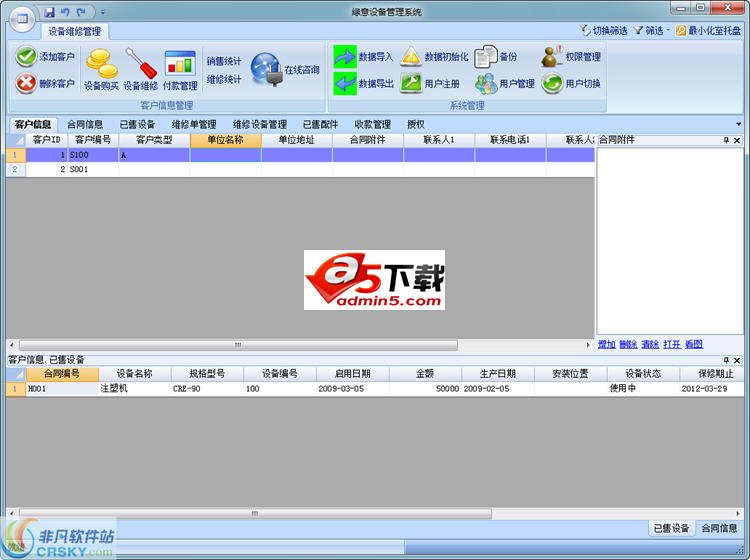Click the round application menu button
Viewport: 750px width, 560px height.
tap(22, 20)
